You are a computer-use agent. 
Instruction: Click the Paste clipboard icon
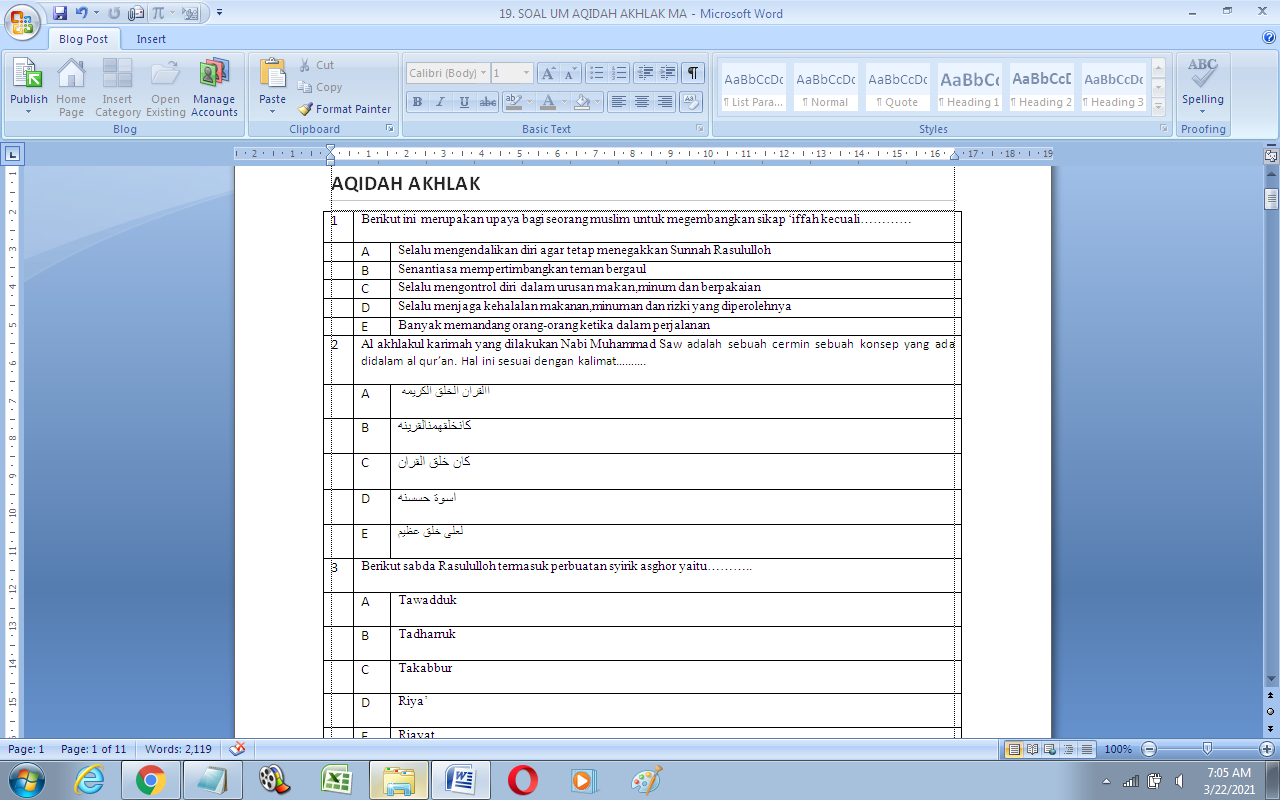coord(272,73)
